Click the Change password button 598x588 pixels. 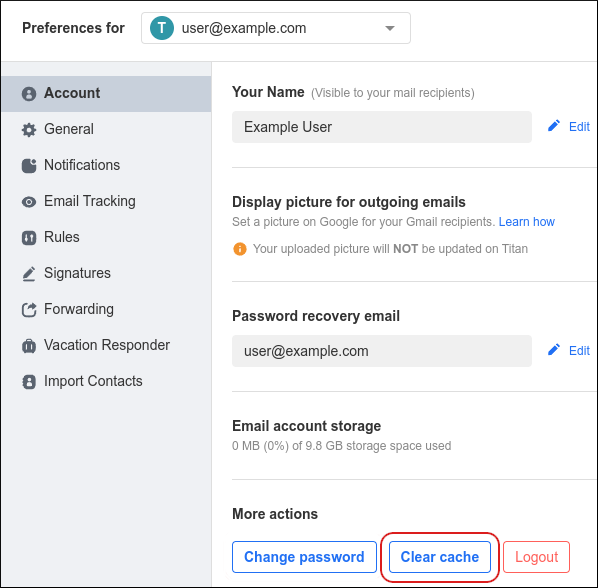(x=304, y=557)
